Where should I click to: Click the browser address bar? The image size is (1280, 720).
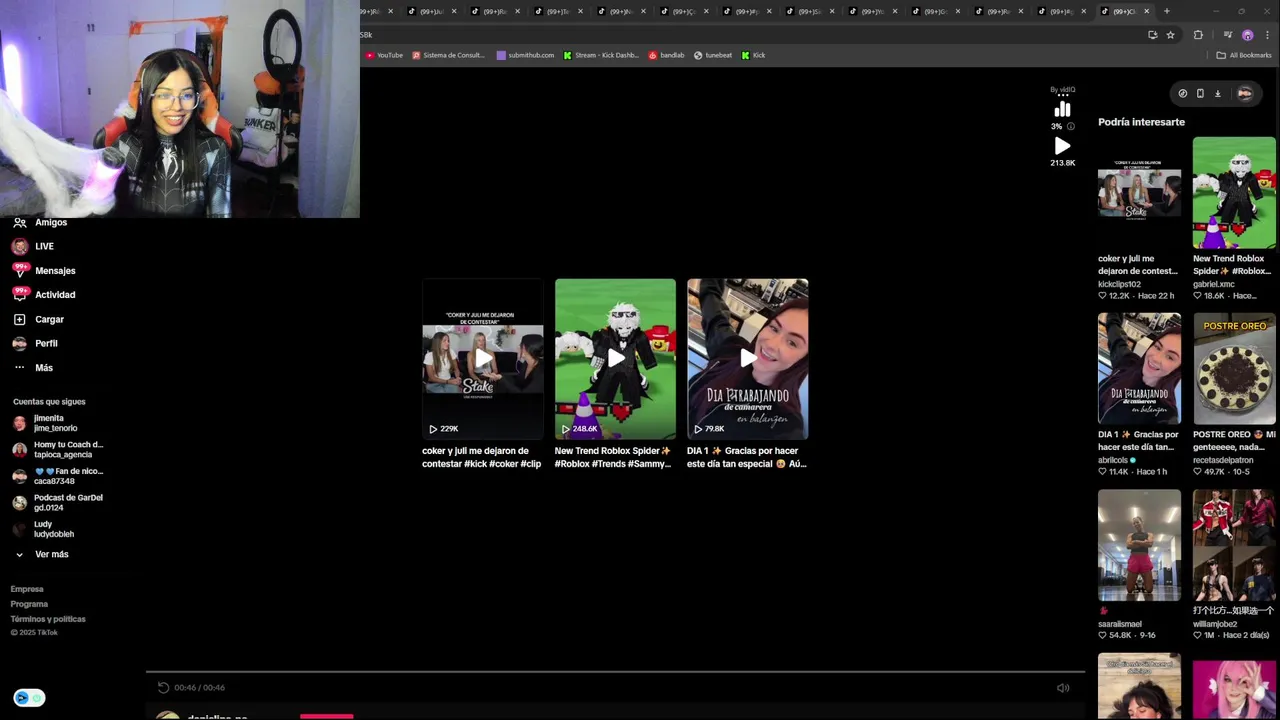tap(750, 35)
